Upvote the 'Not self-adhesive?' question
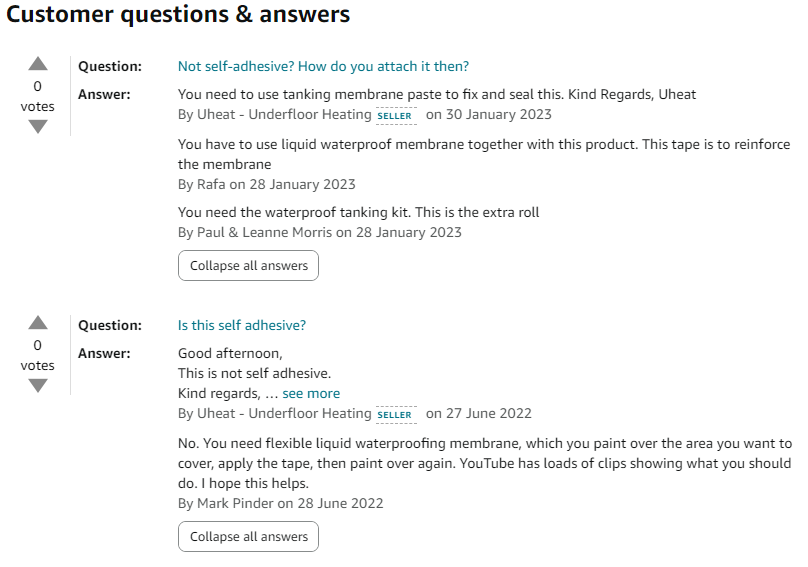This screenshot has width=808, height=567. 38,65
